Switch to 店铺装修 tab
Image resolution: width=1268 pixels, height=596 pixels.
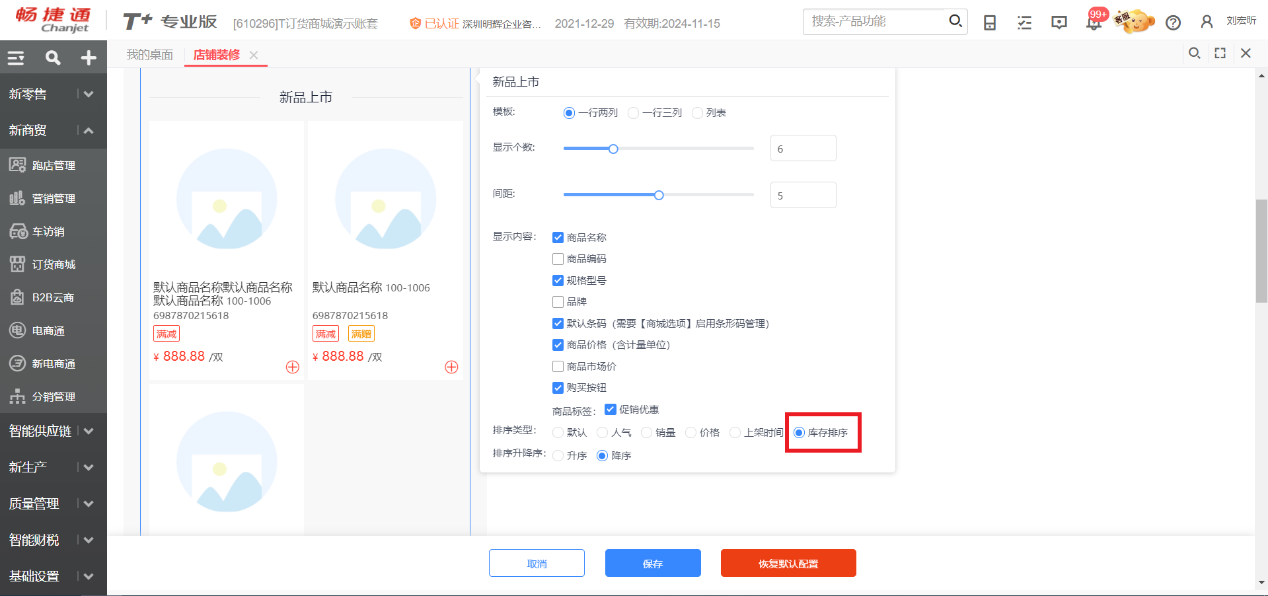216,54
